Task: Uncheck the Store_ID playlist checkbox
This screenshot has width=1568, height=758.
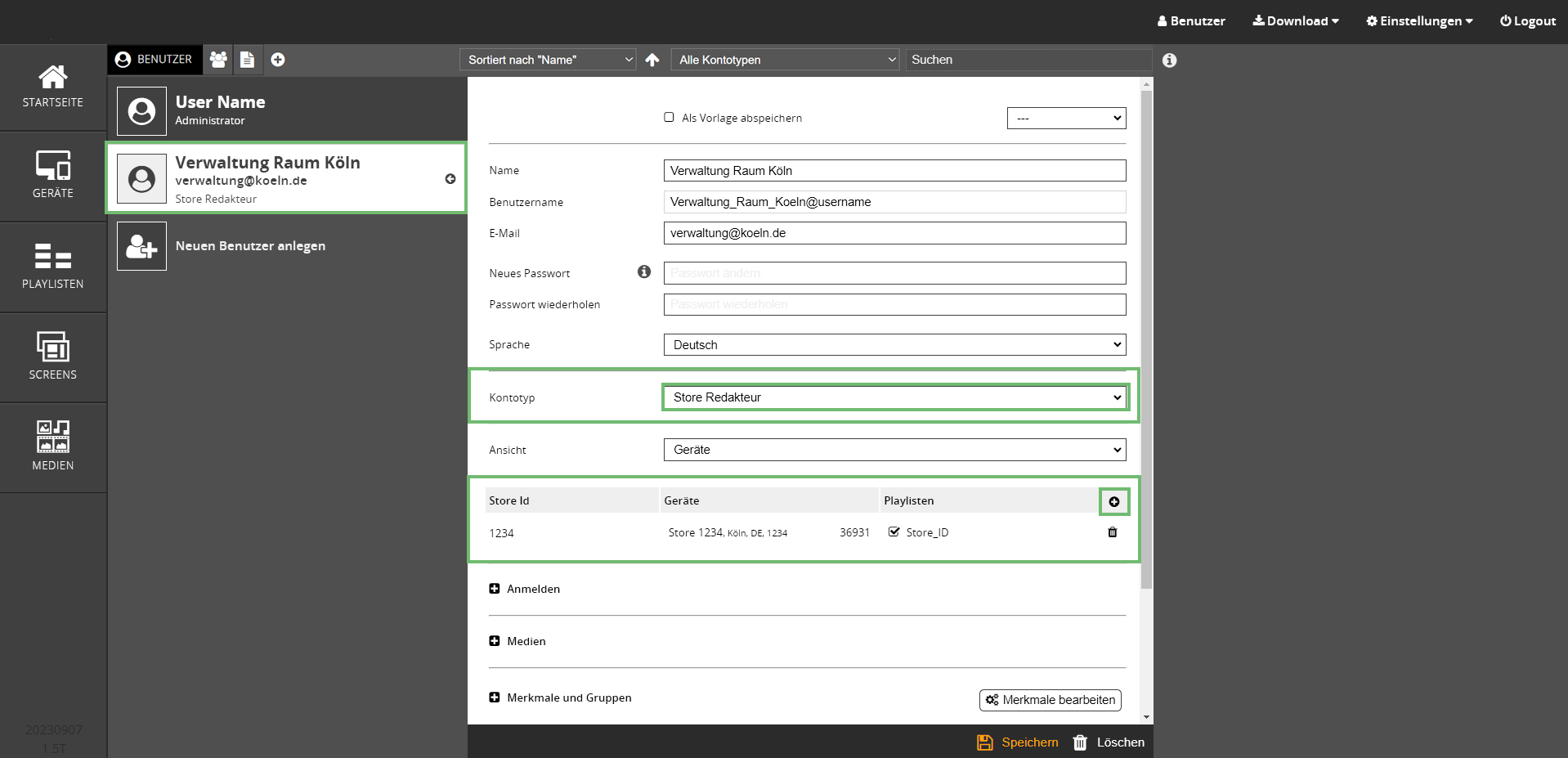Action: click(x=894, y=532)
